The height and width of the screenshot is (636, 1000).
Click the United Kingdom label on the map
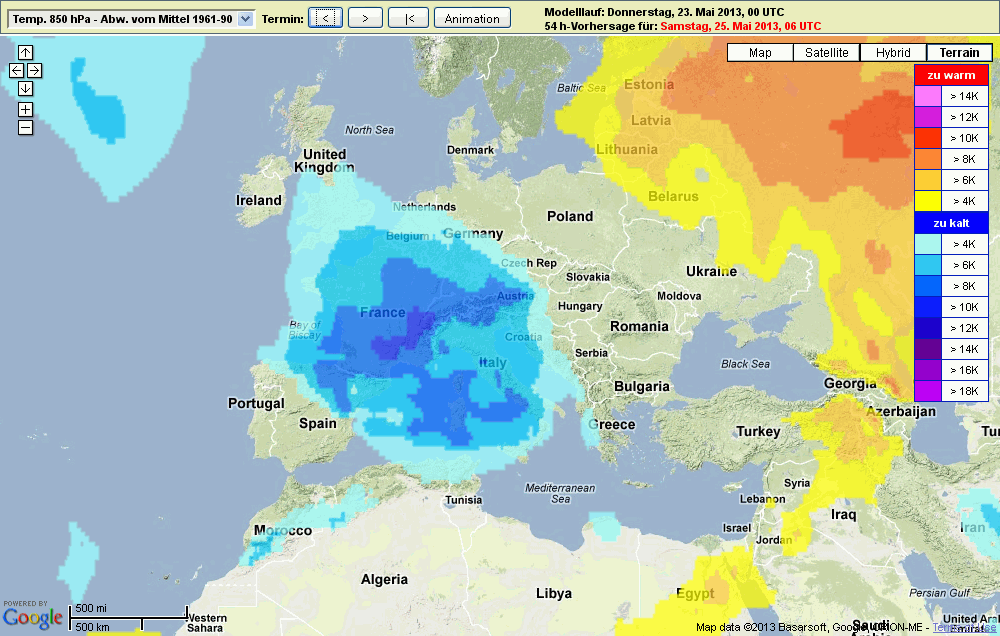tap(324, 161)
